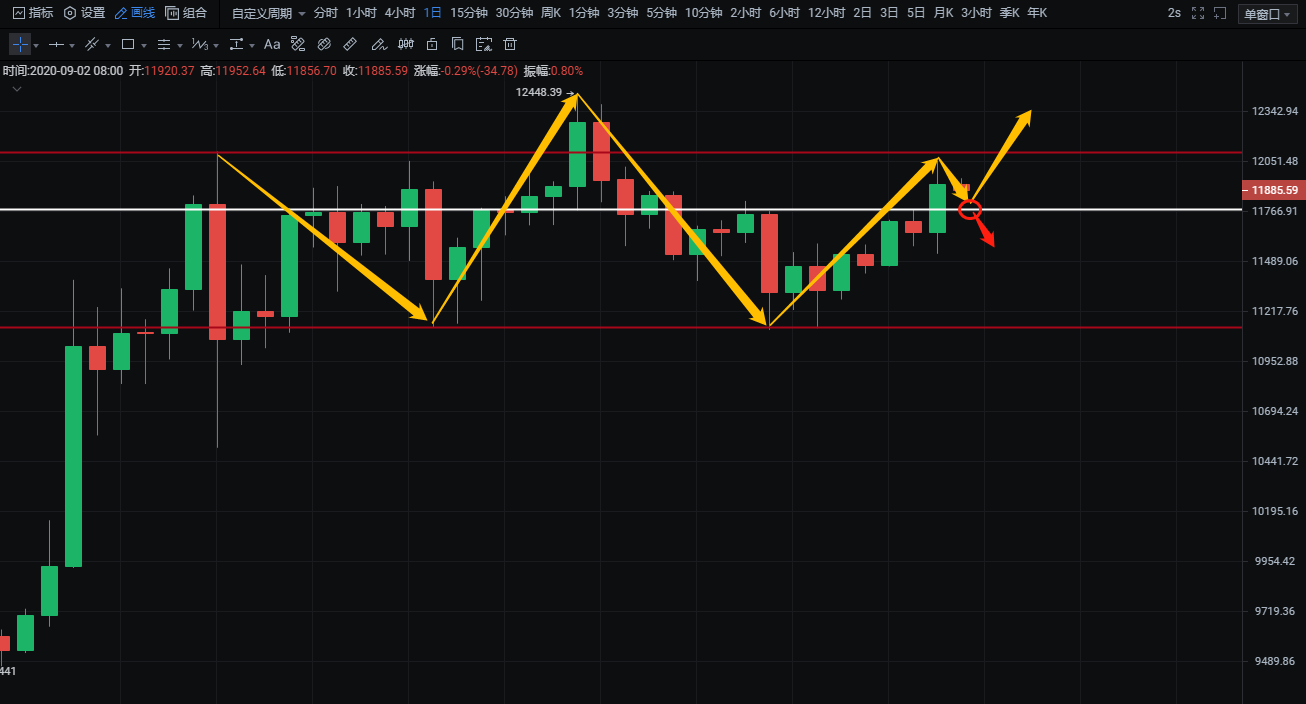The height and width of the screenshot is (704, 1306).
Task: Click the lock drawings icon
Action: click(x=432, y=45)
